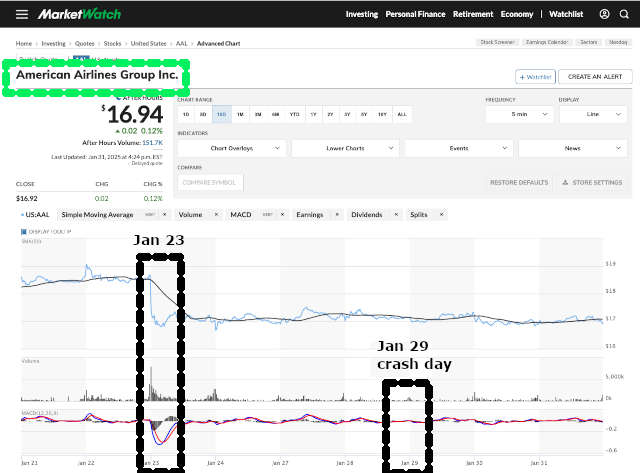Image resolution: width=640 pixels, height=473 pixels.
Task: Click Store Settings button
Action: coord(593,182)
